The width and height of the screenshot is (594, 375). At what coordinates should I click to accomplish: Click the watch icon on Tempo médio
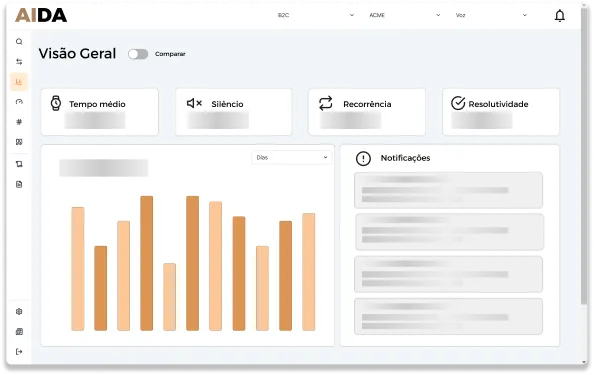point(56,103)
